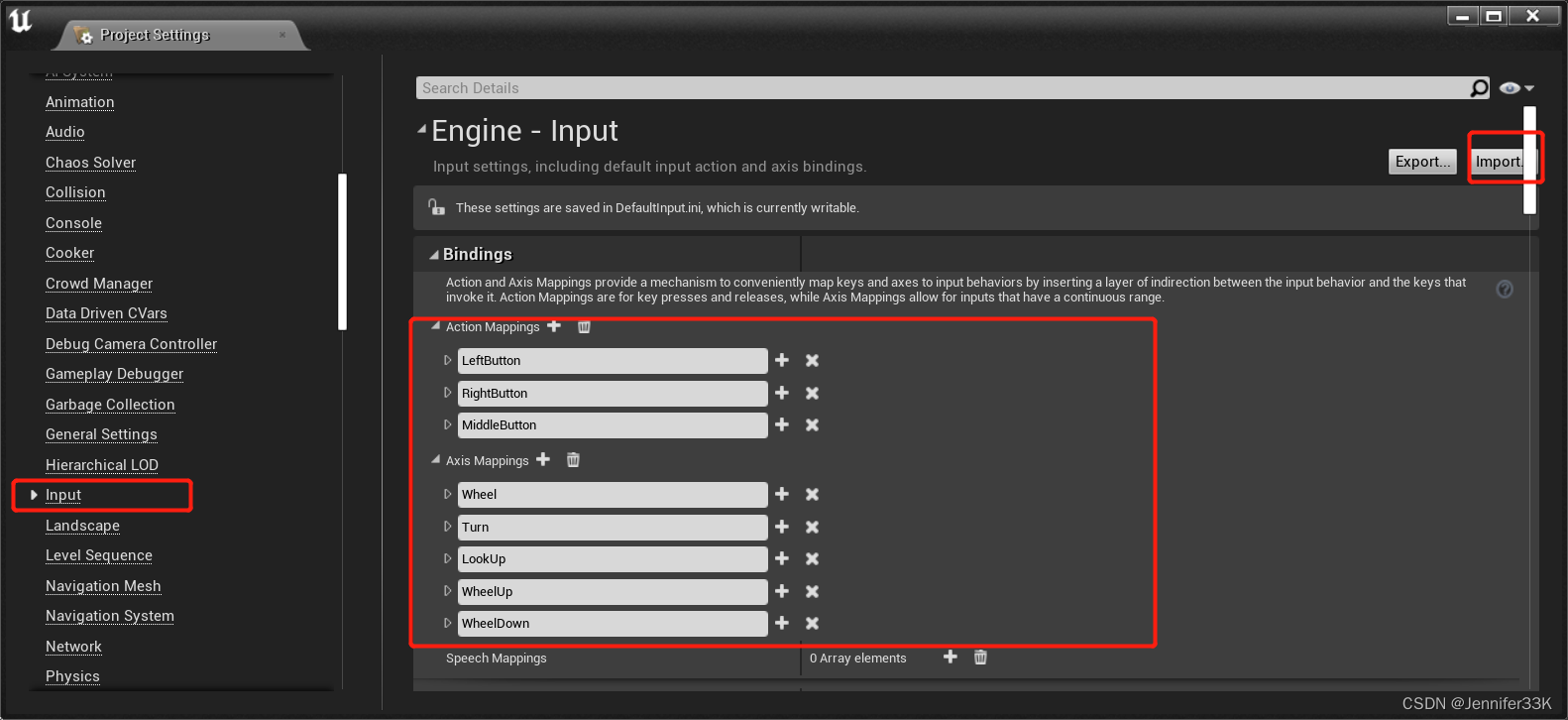The image size is (1568, 720).
Task: Add a Speech Mappings array element
Action: click(951, 657)
